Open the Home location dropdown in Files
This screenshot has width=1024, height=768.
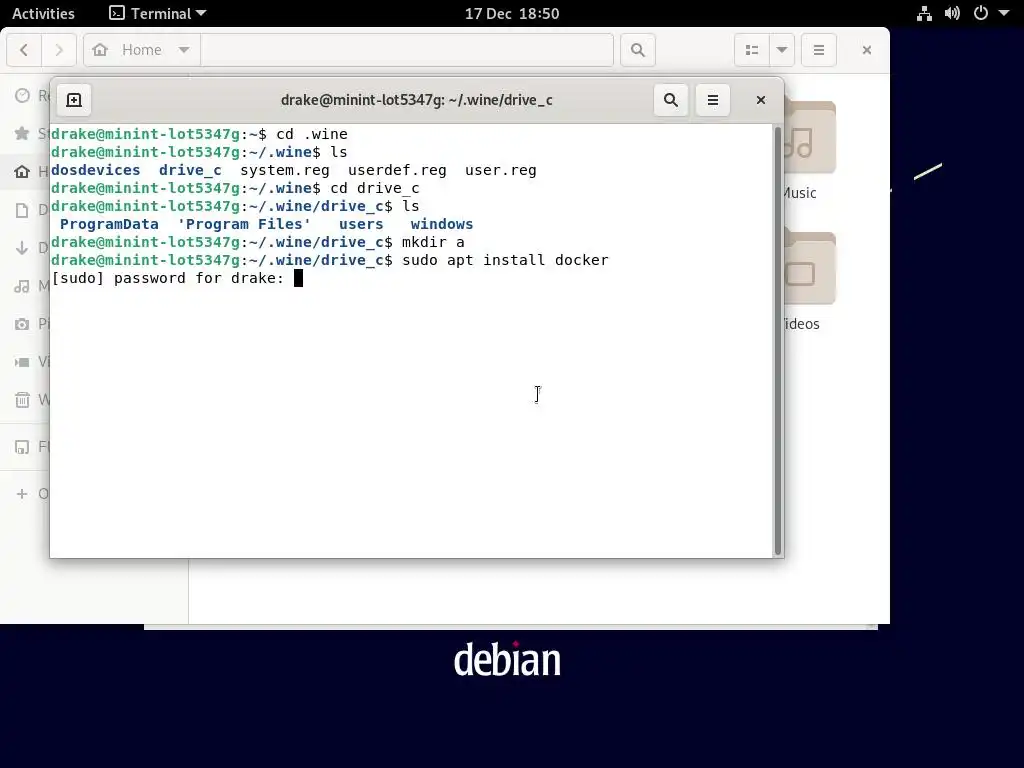point(184,50)
